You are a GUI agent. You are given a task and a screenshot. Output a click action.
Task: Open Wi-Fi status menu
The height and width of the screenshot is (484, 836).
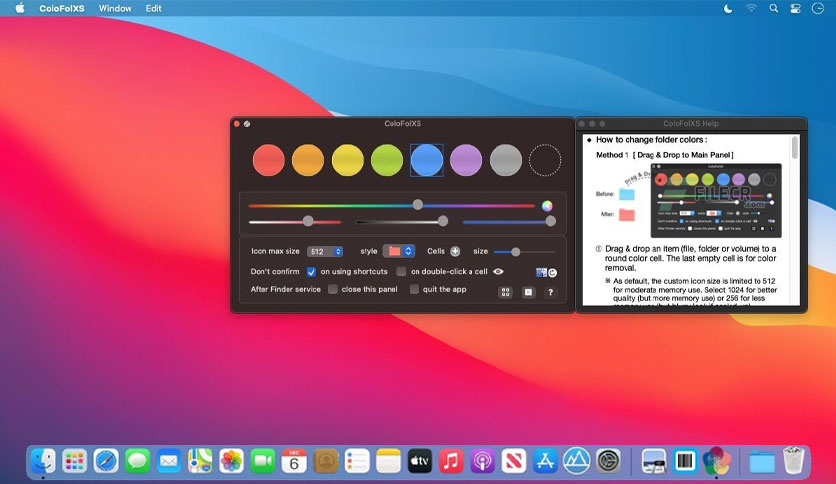coord(751,9)
